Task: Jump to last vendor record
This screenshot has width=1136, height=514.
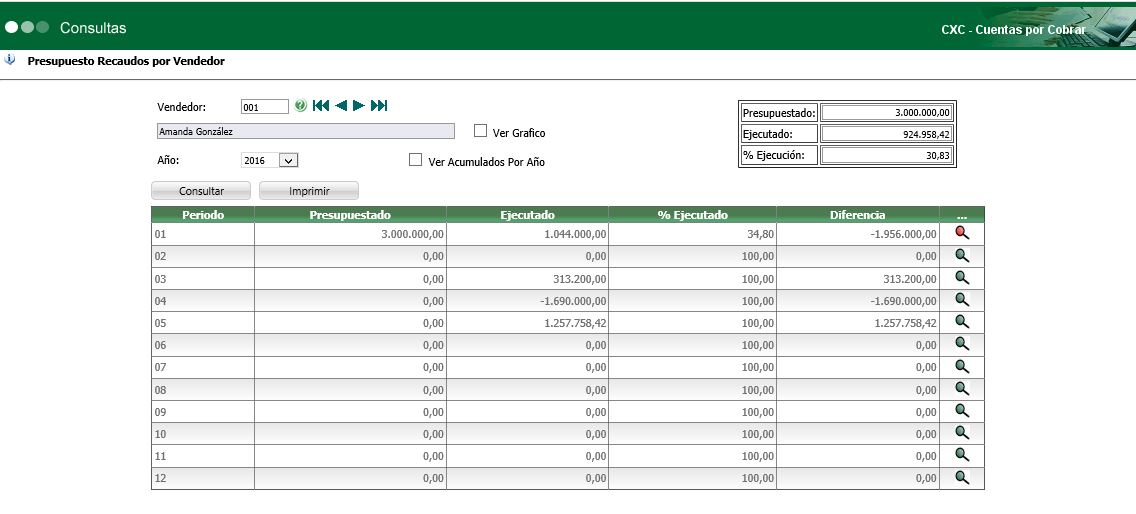Action: point(379,106)
